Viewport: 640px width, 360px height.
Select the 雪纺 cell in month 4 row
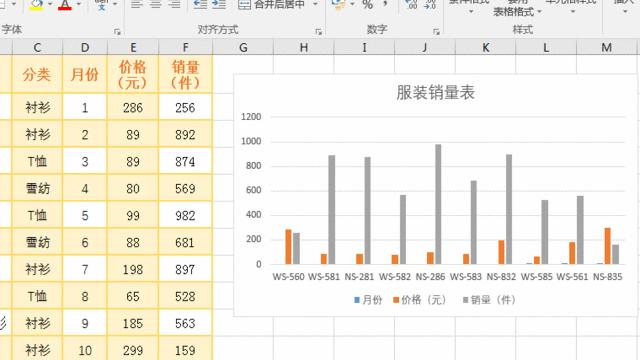click(37, 188)
